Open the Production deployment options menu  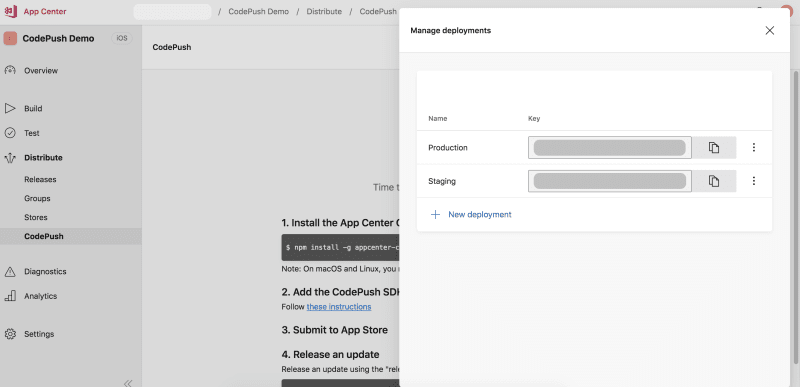pyautogui.click(x=754, y=148)
